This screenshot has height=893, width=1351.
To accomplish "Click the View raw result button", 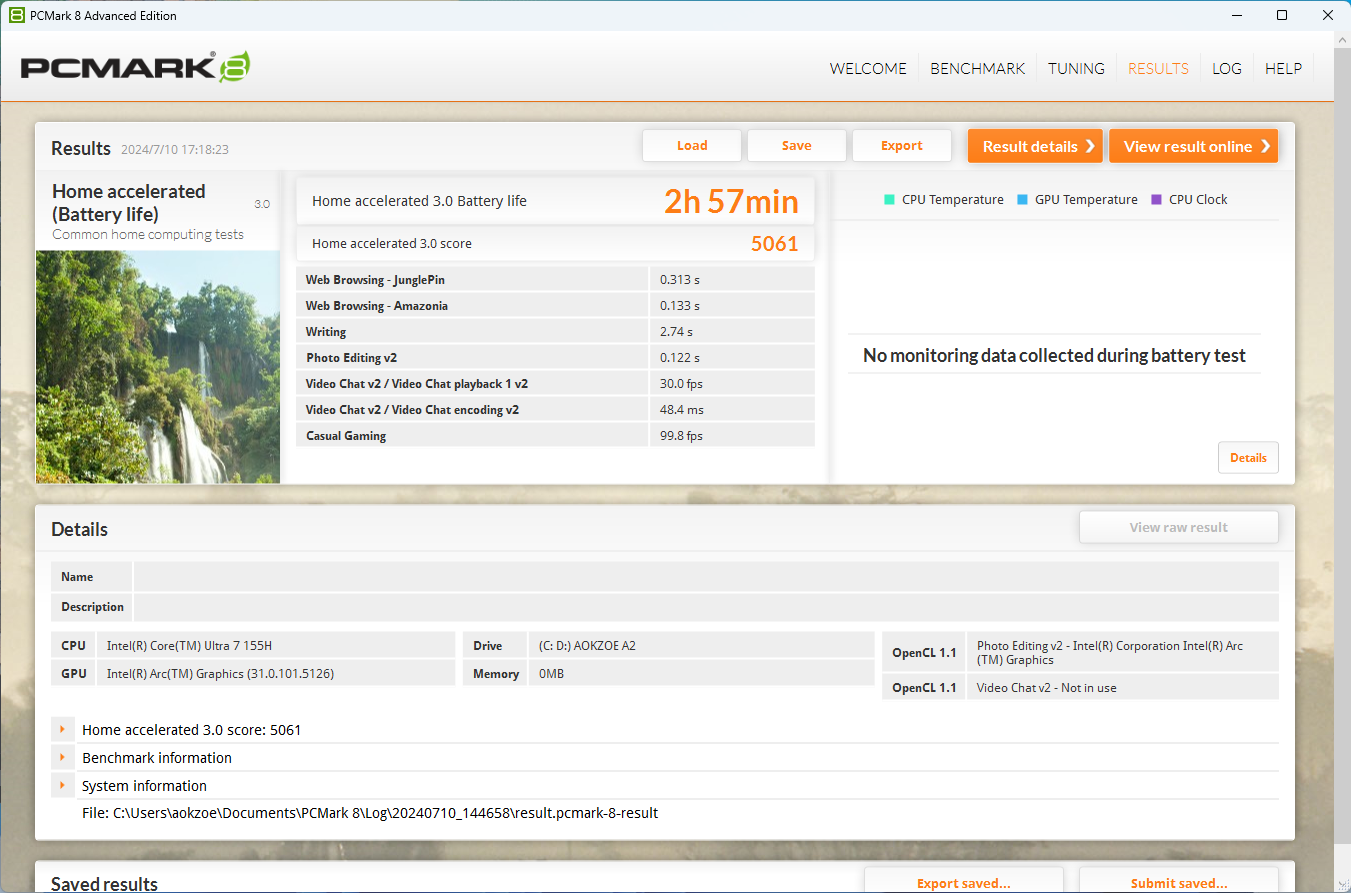I will tap(1179, 527).
